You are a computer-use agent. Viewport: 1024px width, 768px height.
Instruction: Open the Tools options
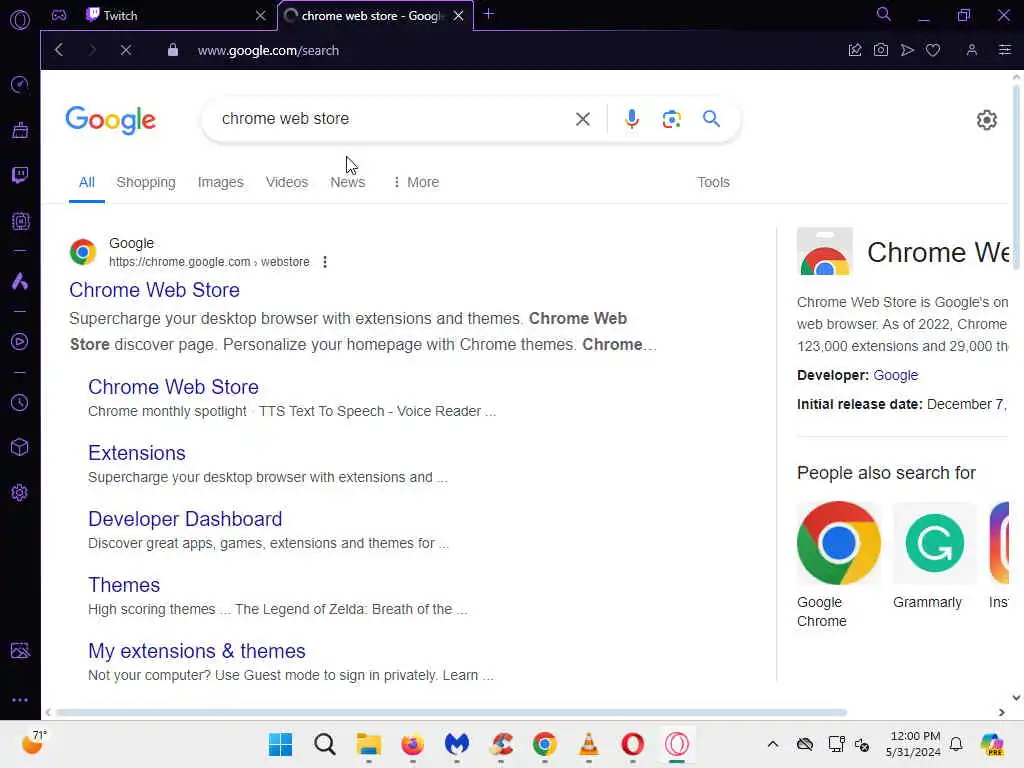coord(713,182)
